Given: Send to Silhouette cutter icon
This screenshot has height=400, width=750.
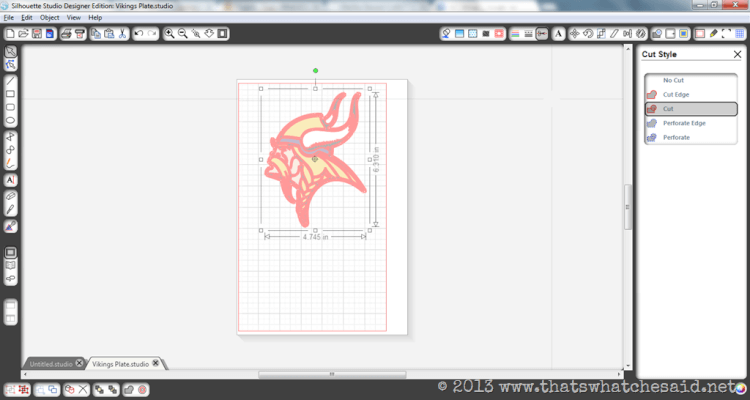Looking at the screenshot, I should coord(80,33).
